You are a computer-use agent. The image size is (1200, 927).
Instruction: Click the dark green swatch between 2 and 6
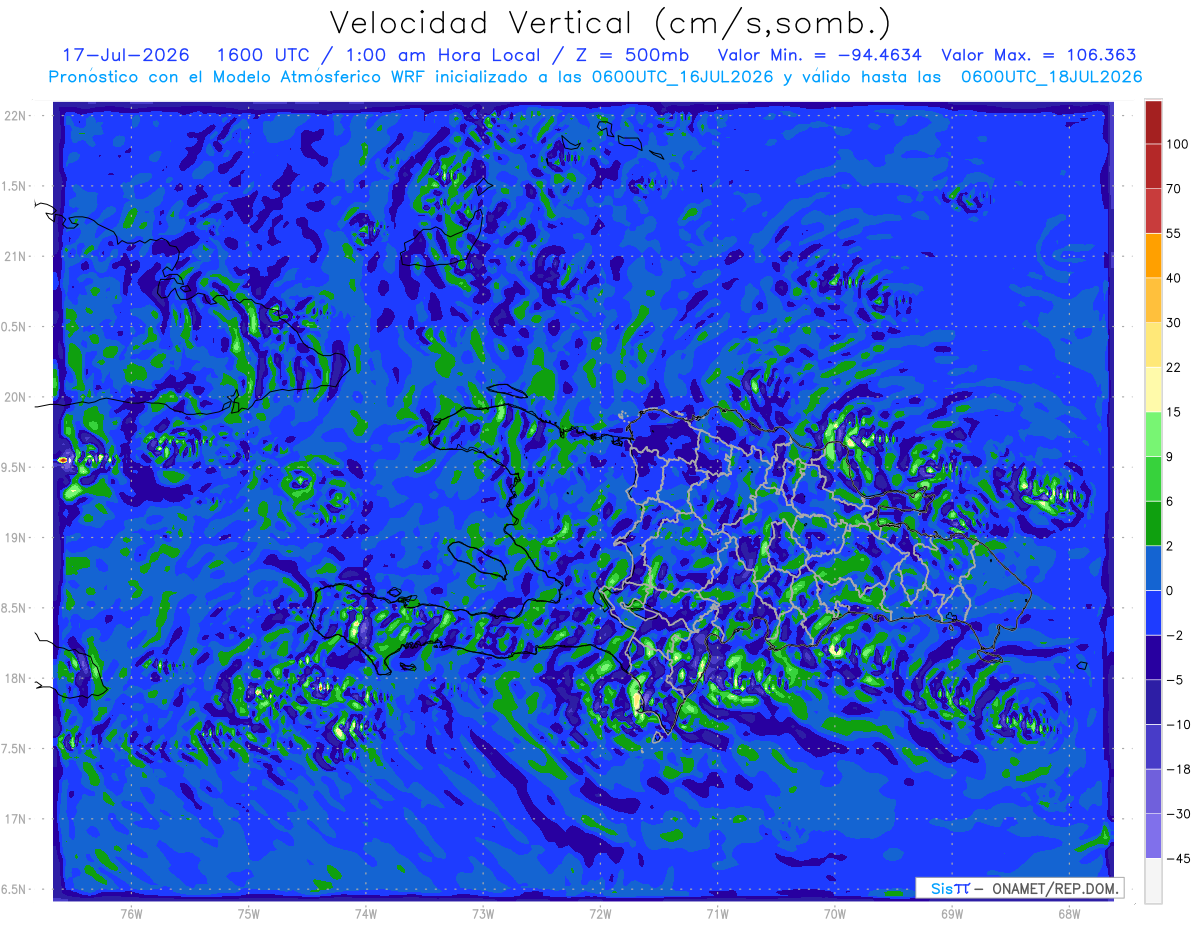pos(1153,523)
